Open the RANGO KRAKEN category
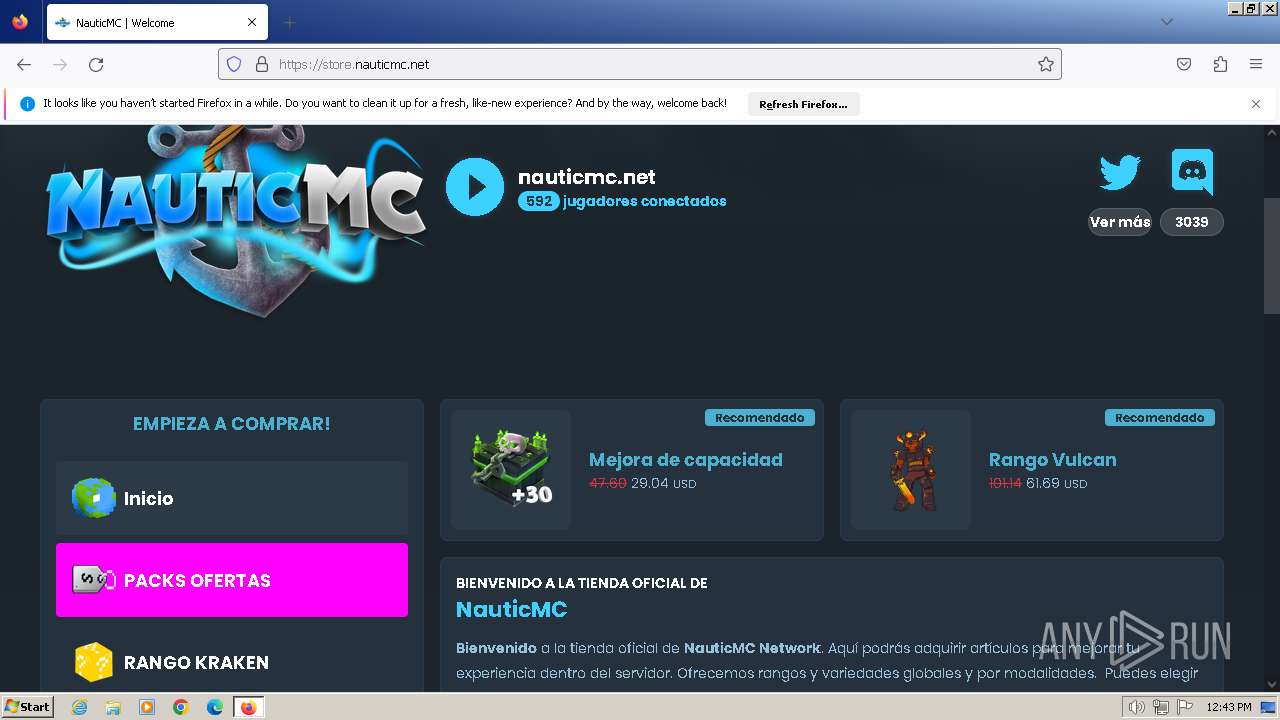The width and height of the screenshot is (1280, 720). 232,661
